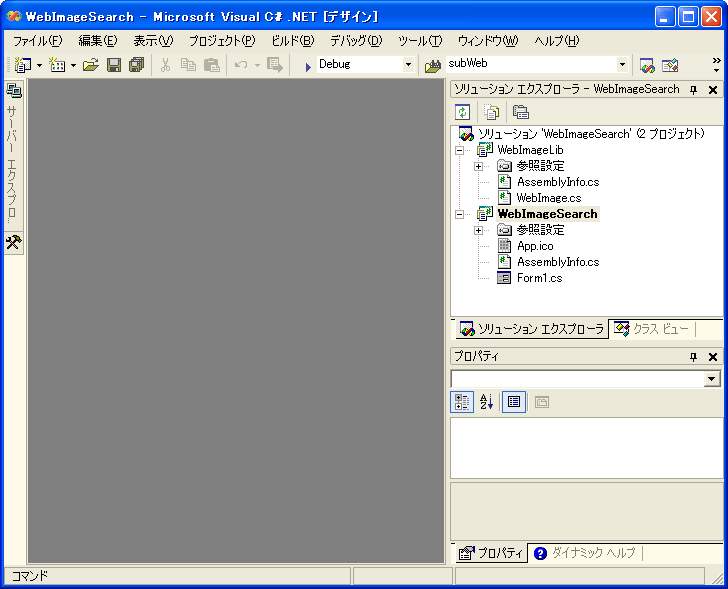Image resolution: width=728 pixels, height=589 pixels.
Task: Open the Server Explorer side tab icon
Action: click(14, 91)
